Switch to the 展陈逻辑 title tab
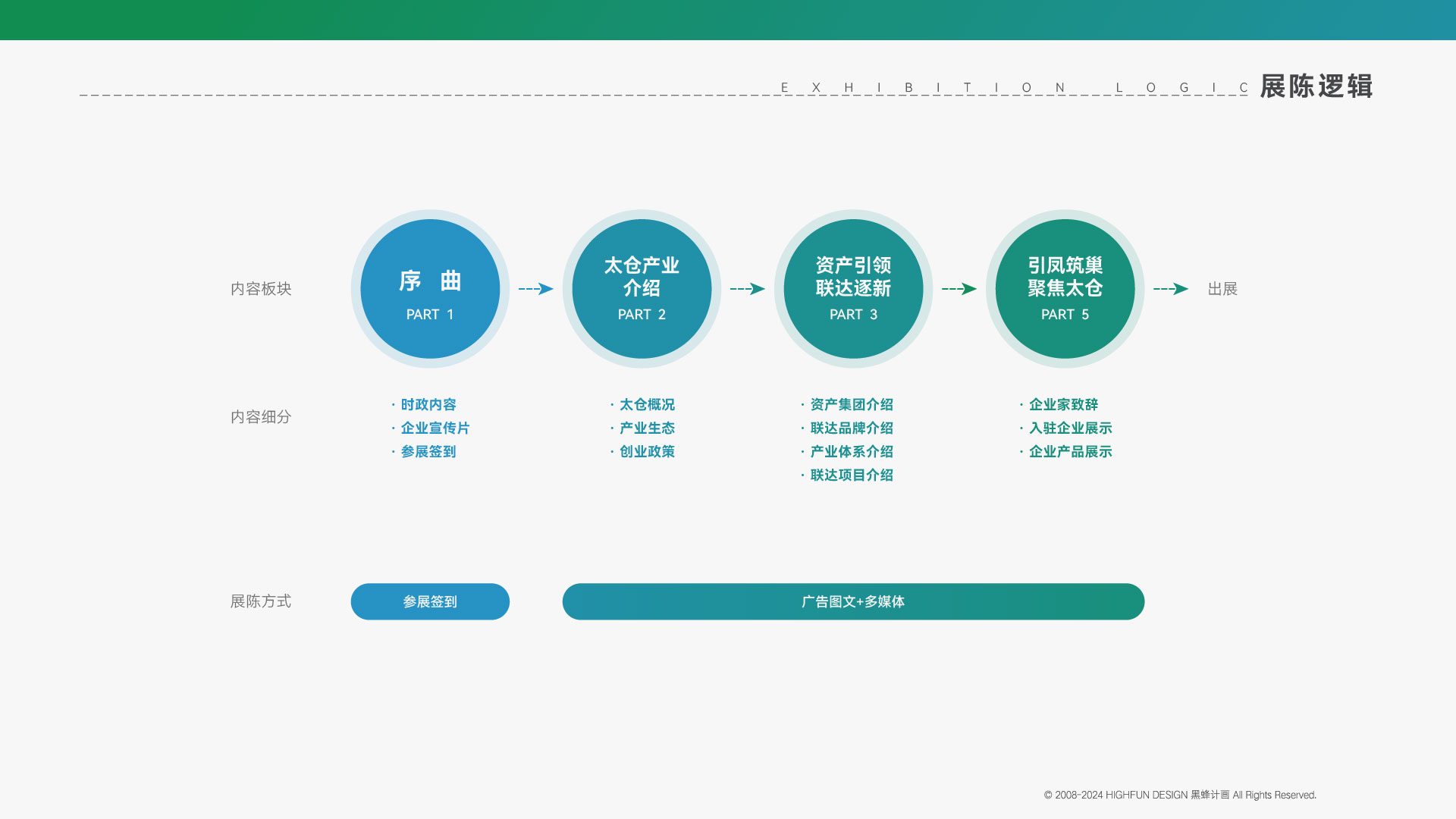Image resolution: width=1456 pixels, height=819 pixels. coord(1316,87)
